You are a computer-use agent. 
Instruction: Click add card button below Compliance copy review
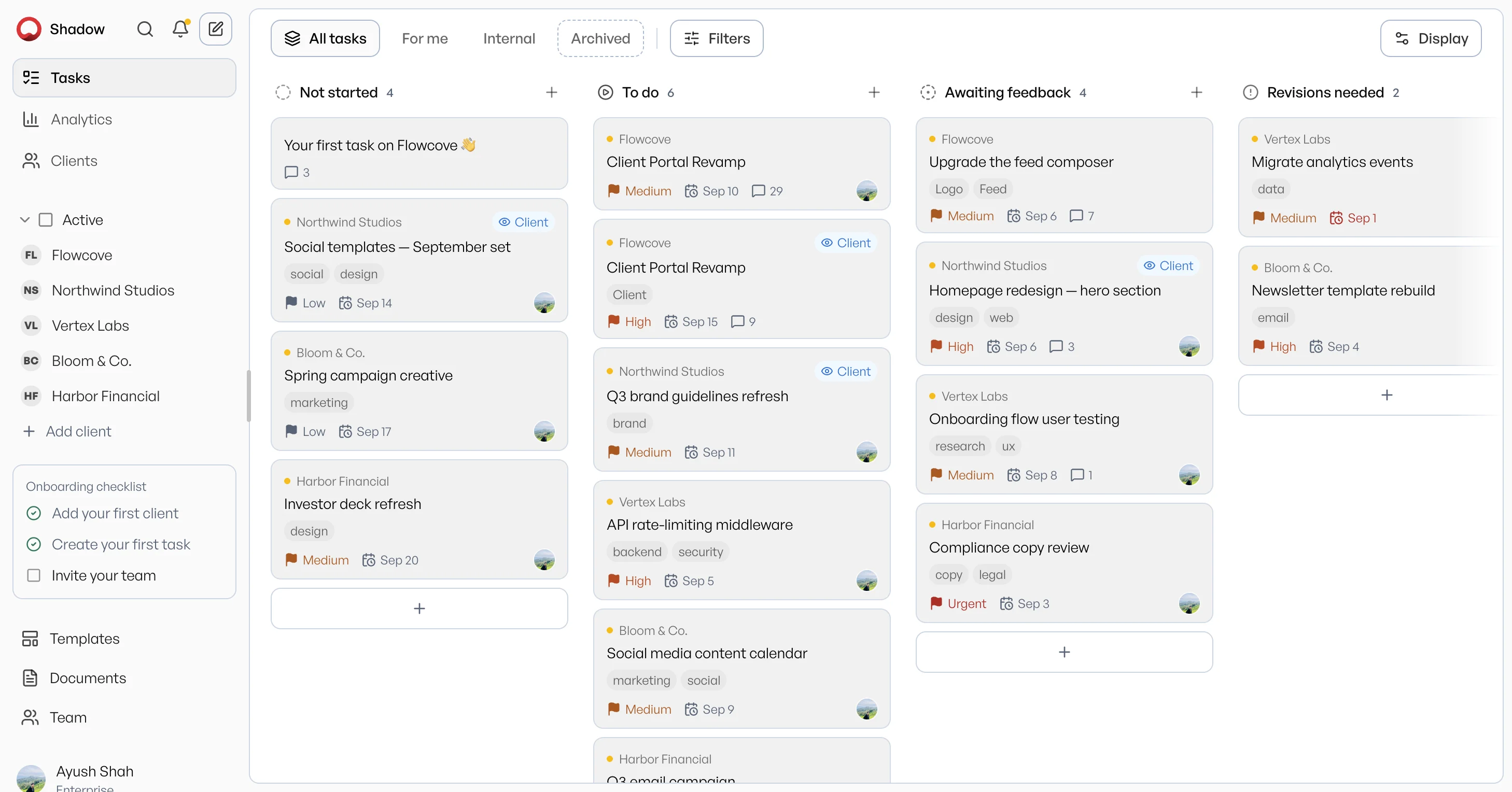click(1064, 652)
